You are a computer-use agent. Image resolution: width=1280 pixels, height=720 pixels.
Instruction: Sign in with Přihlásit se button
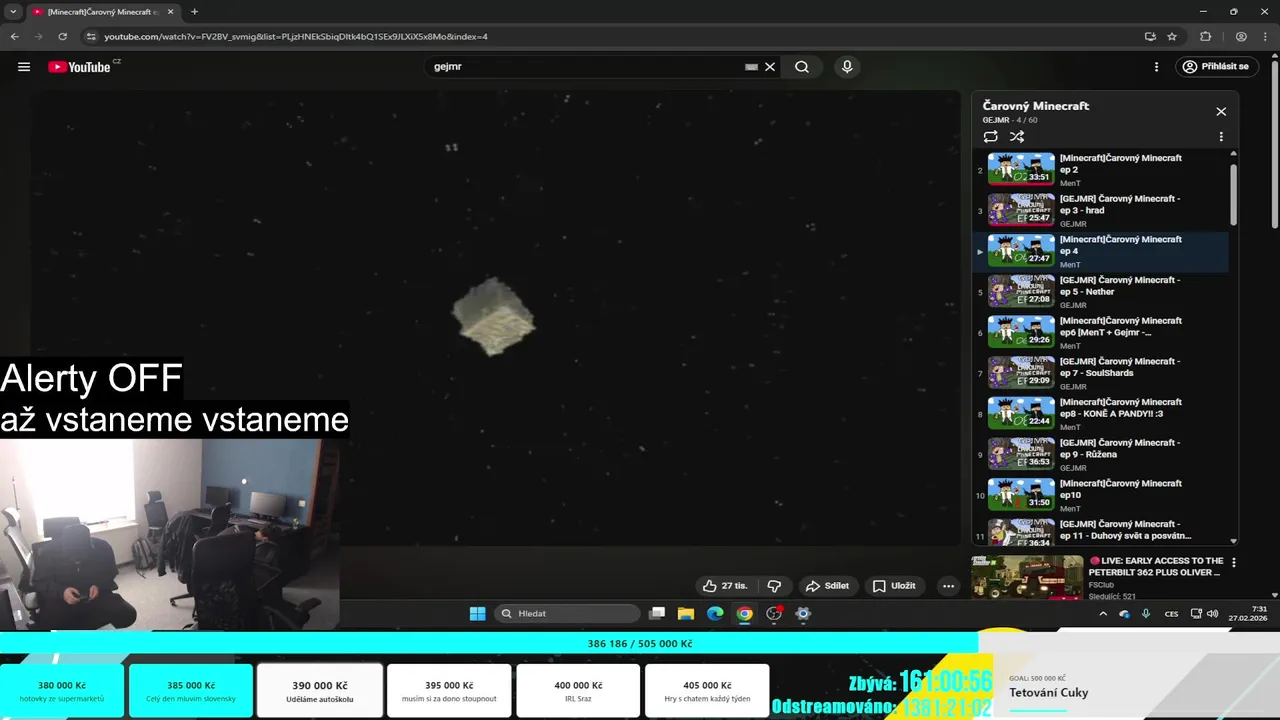(1216, 67)
